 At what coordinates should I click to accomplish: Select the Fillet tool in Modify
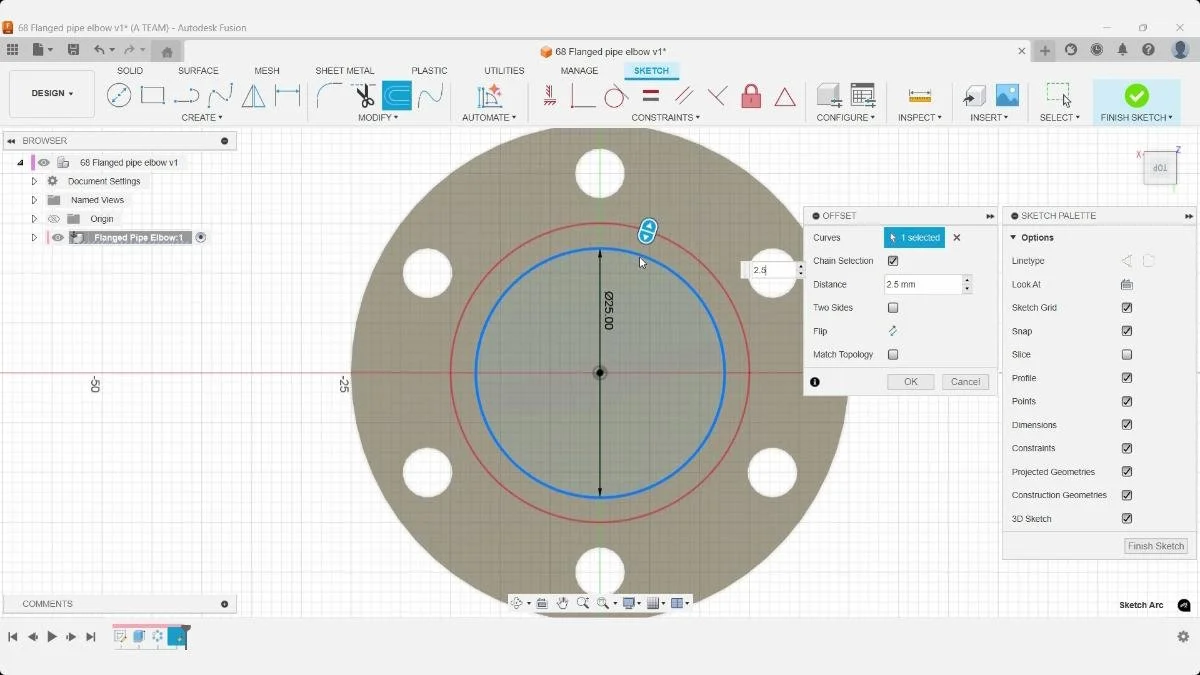click(x=329, y=96)
